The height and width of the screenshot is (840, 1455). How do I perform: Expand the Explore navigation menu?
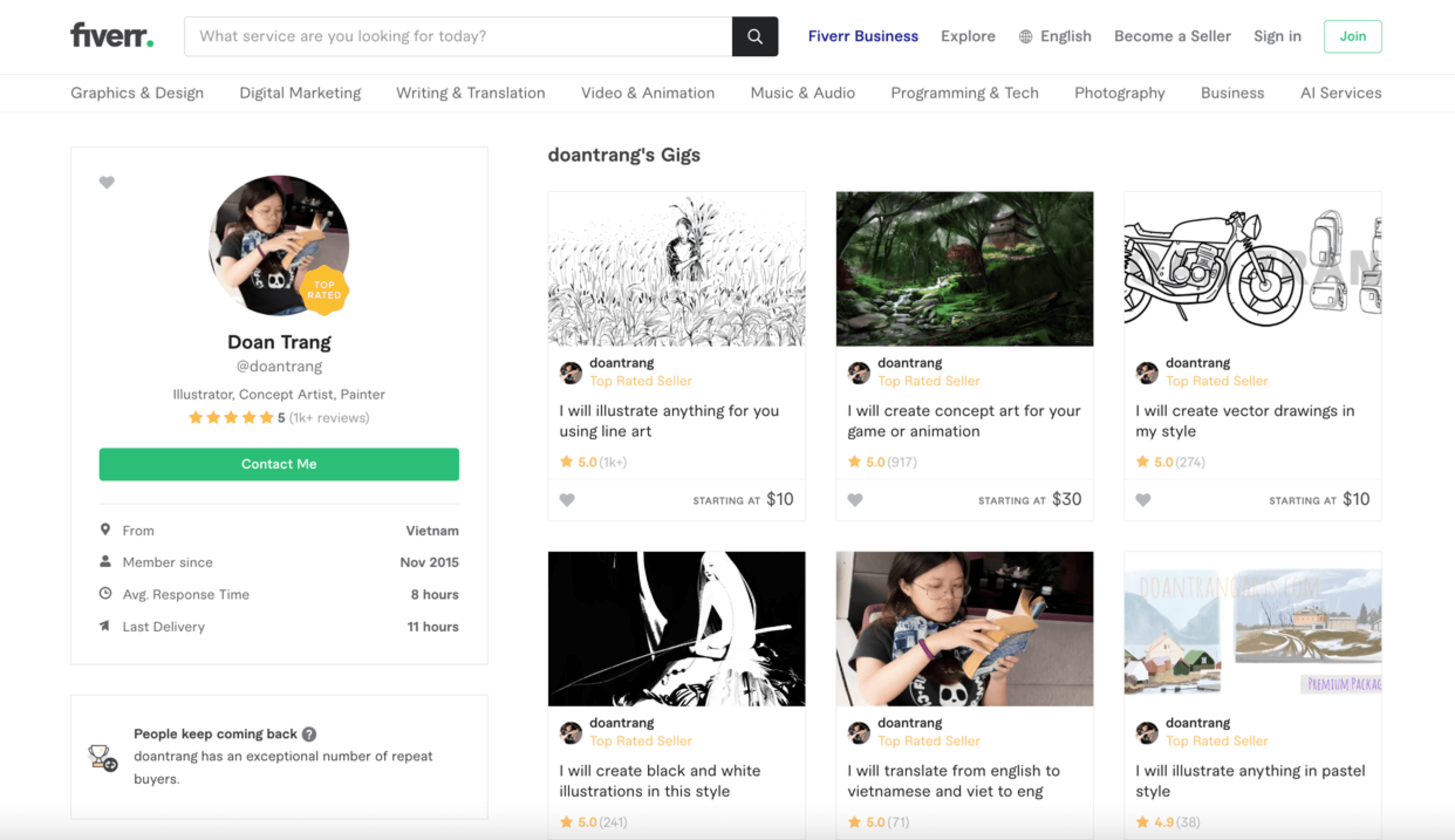[x=967, y=36]
